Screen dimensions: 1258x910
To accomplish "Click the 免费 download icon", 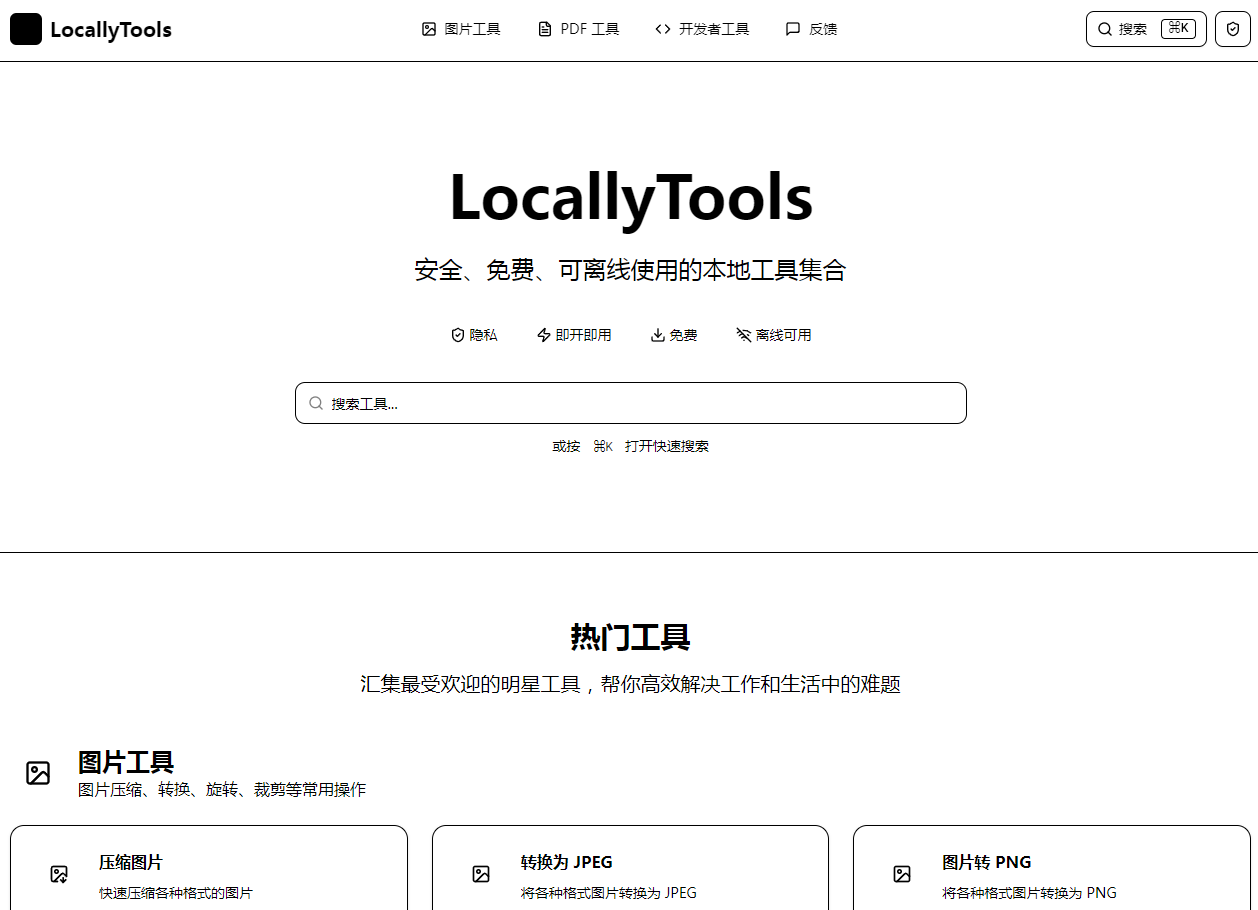I will (x=658, y=335).
